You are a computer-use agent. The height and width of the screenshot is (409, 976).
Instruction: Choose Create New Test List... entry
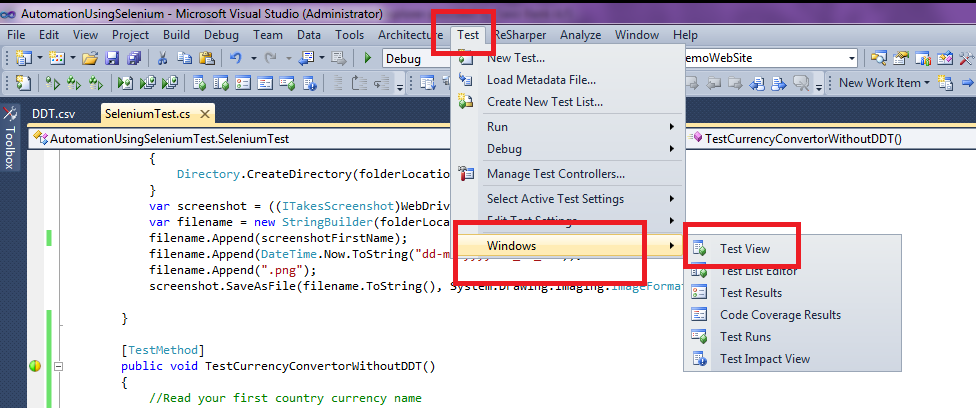(566, 102)
